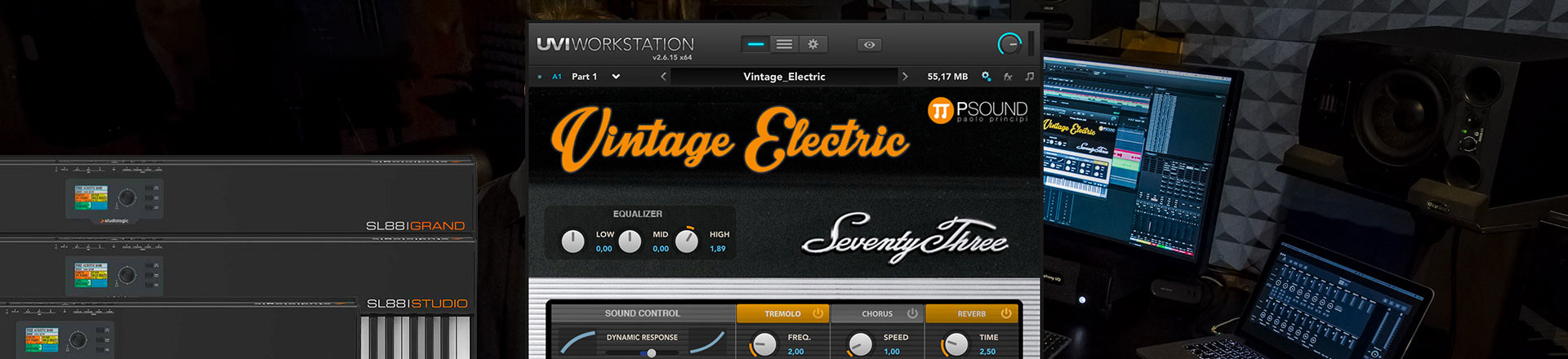Click the Tremolo FREQ. knob
Viewport: 1568px width, 359px height.
pyautogui.click(x=764, y=344)
